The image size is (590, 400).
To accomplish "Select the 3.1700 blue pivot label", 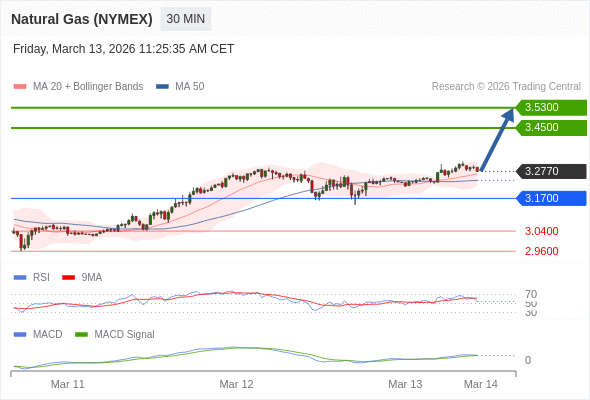I will [551, 198].
